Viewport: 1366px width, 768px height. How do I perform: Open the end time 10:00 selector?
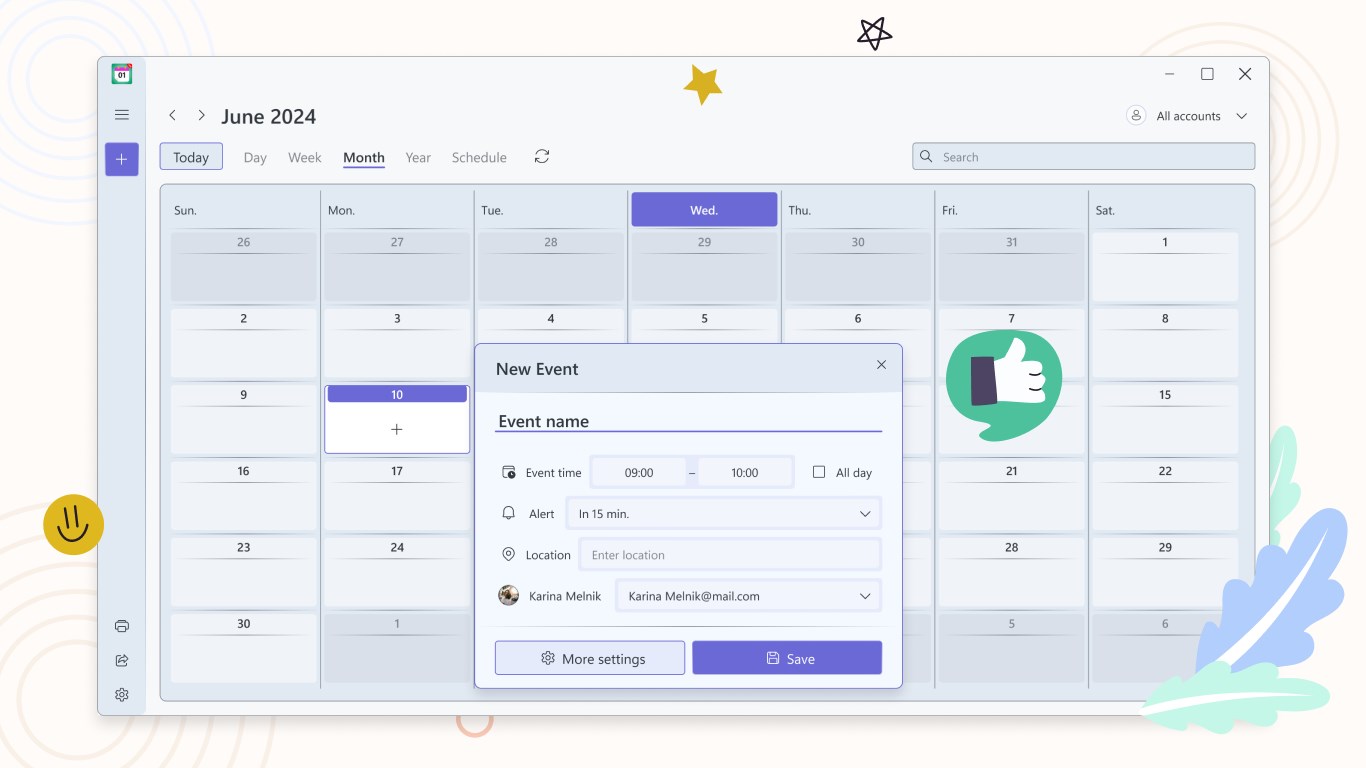point(745,472)
